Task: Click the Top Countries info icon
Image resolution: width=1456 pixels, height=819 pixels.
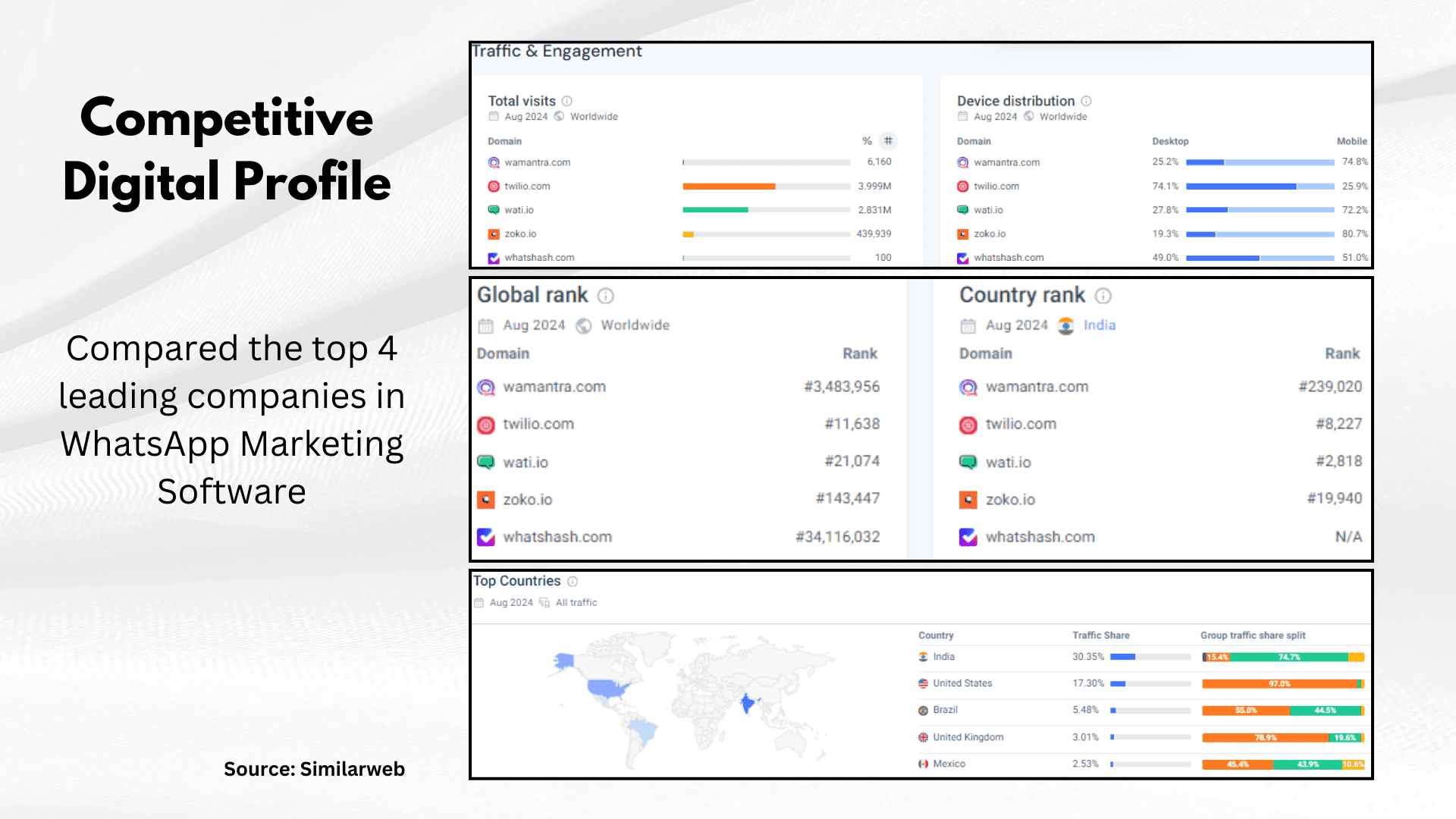Action: click(573, 582)
